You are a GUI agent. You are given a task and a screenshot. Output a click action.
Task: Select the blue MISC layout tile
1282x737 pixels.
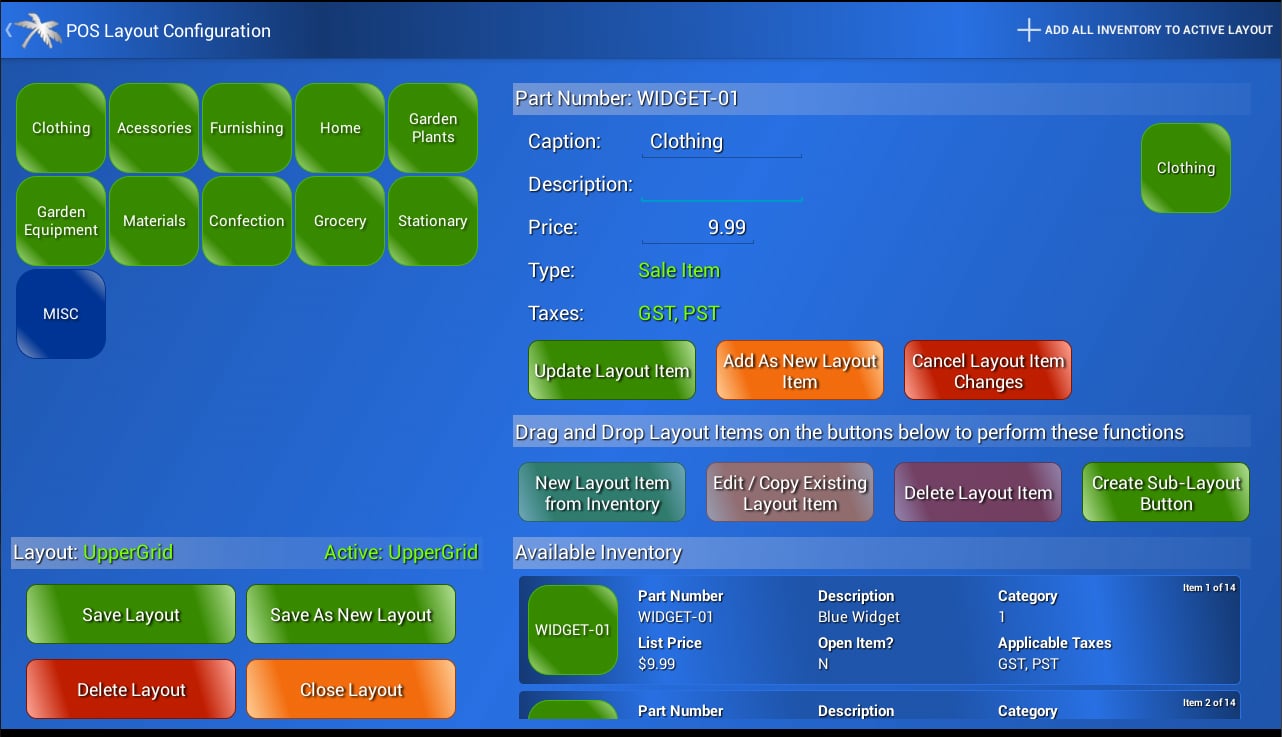[x=61, y=314]
